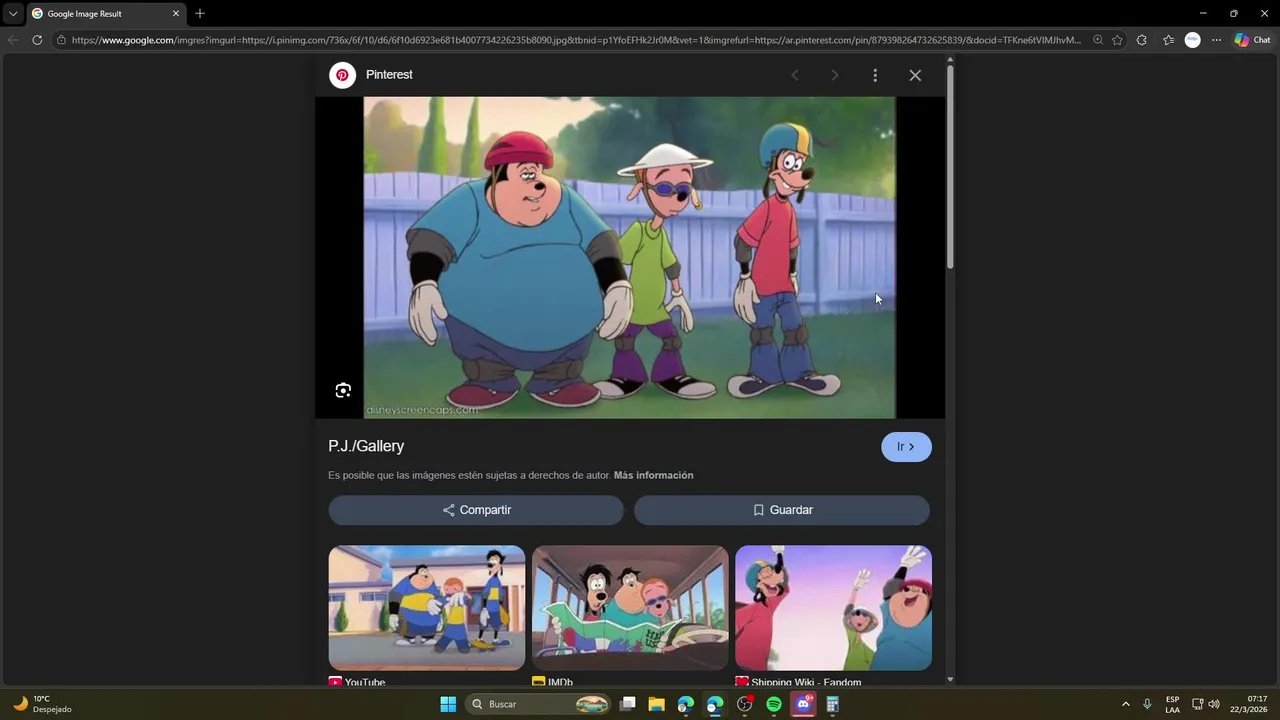Click the taskbar Buscar search box

540,704
